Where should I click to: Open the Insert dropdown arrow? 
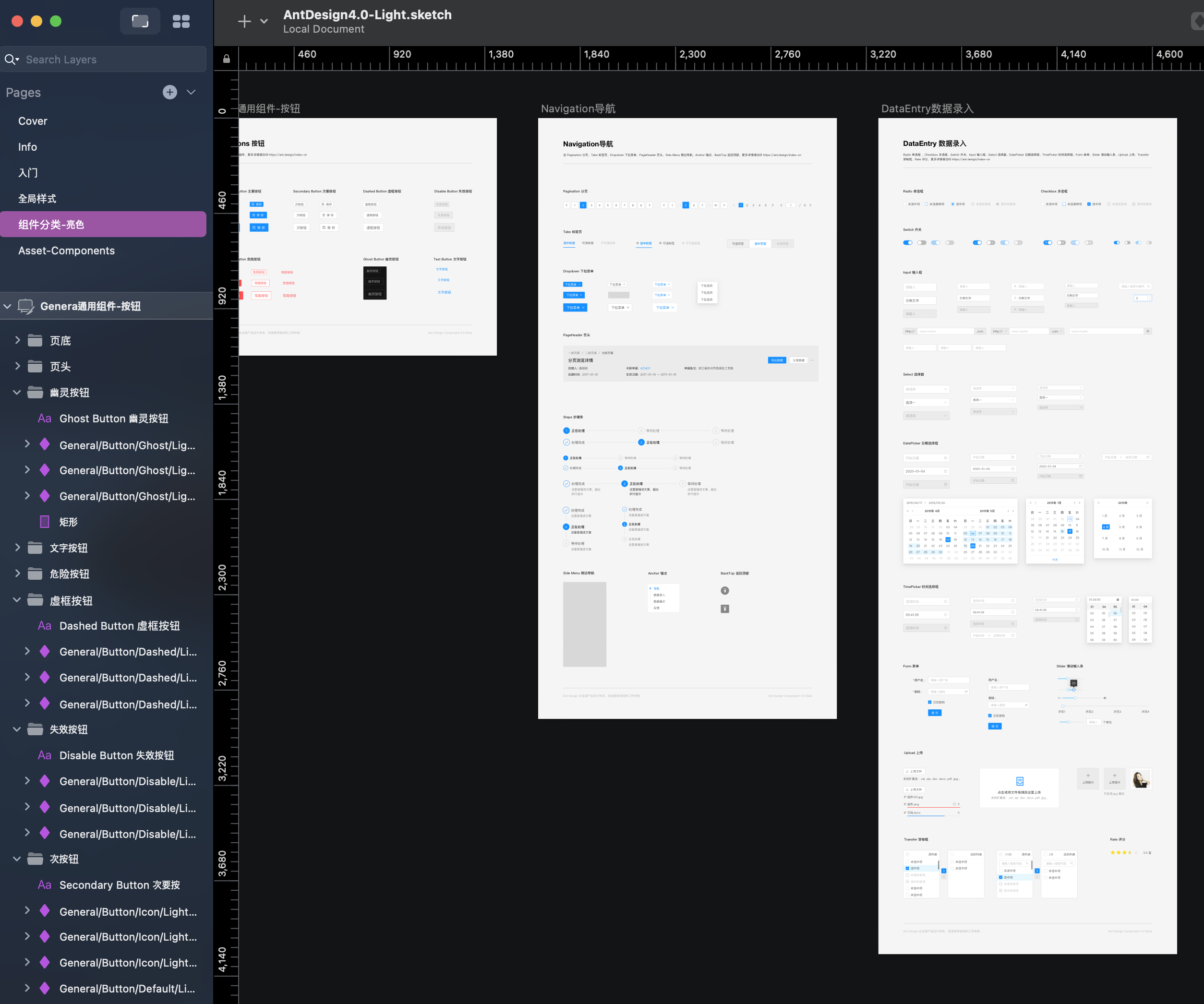pyautogui.click(x=264, y=21)
